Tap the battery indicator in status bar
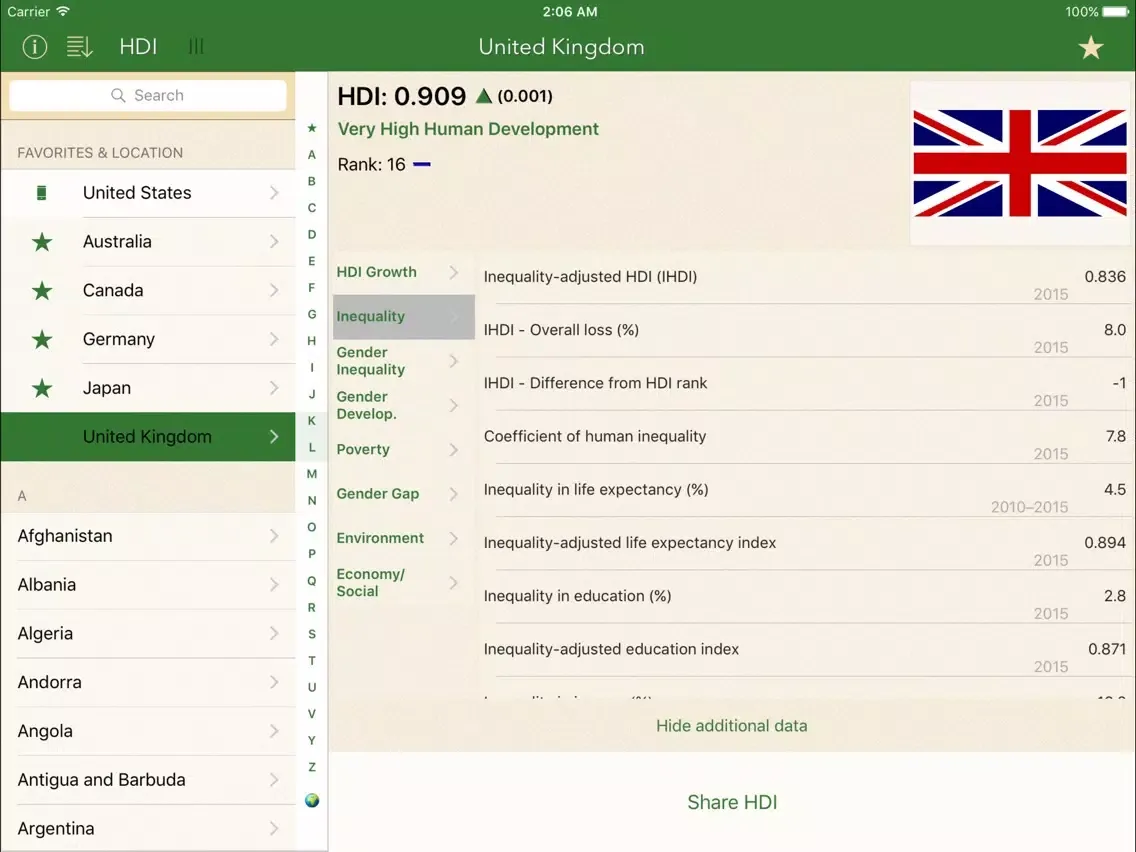1136x852 pixels. 1116,12
